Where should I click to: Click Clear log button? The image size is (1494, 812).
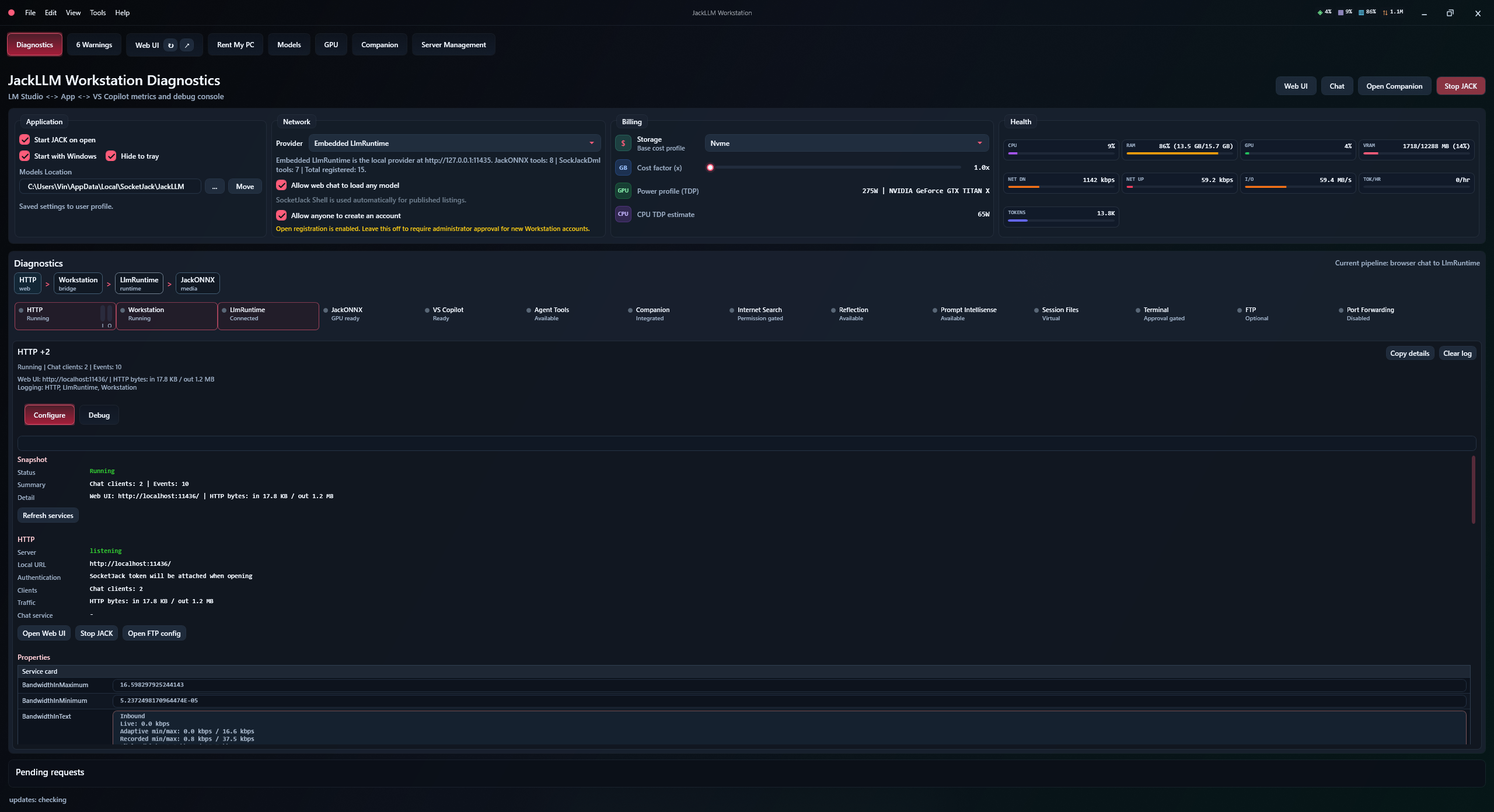point(1457,353)
